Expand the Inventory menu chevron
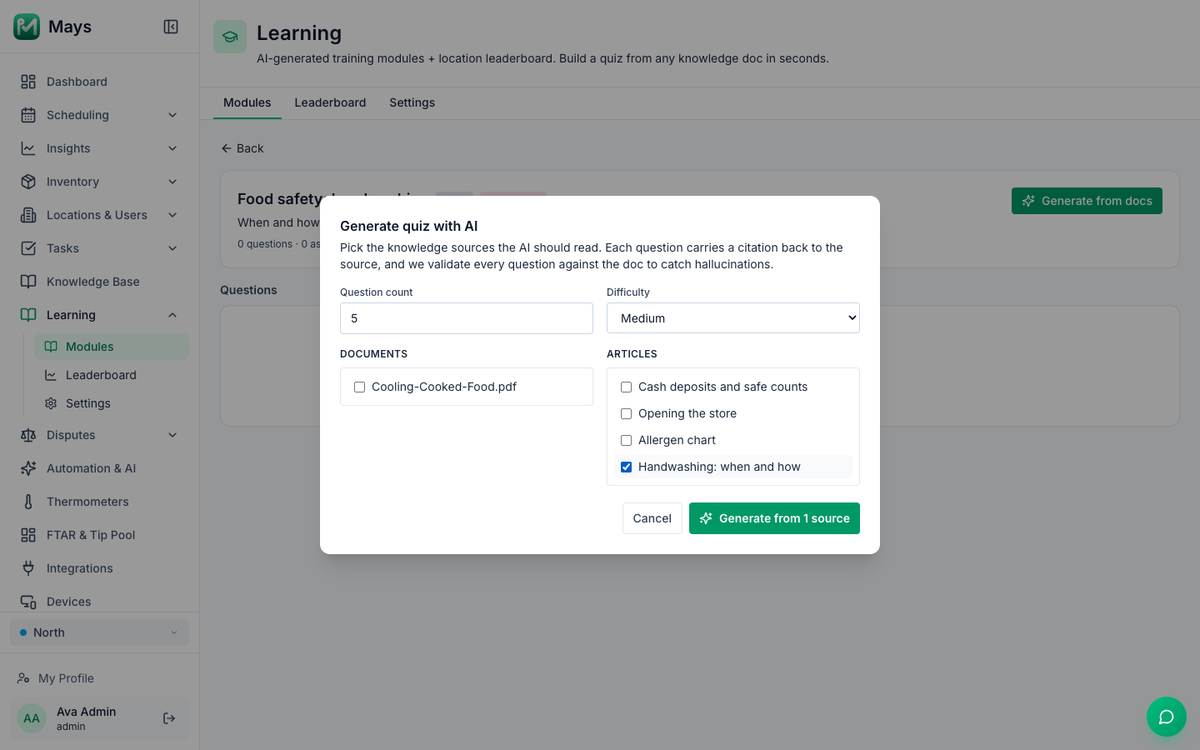Screen dimensions: 1200x750 click(x=172, y=182)
